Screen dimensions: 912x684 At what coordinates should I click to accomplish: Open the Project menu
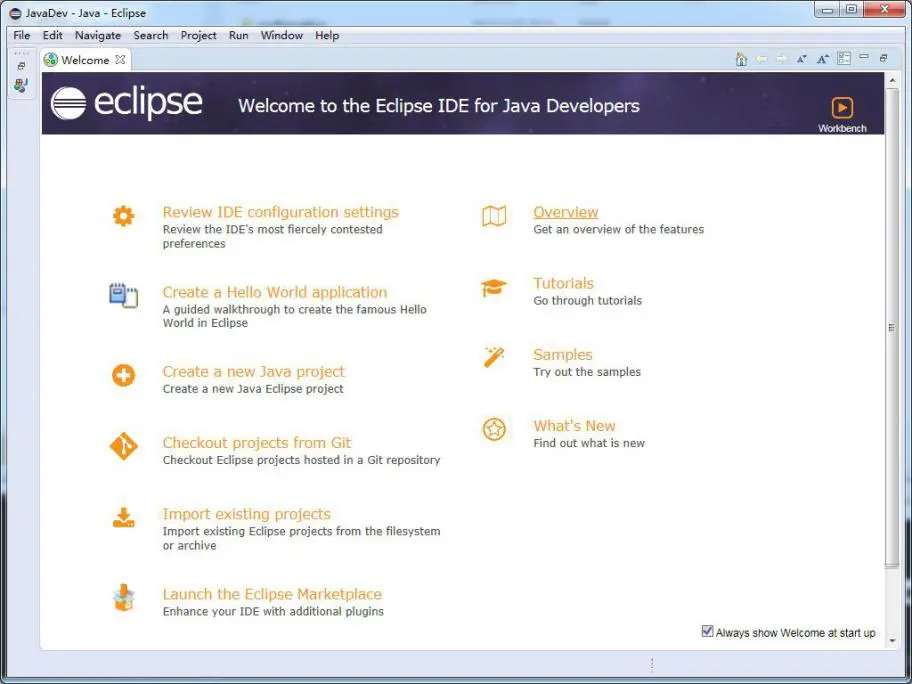(x=198, y=35)
